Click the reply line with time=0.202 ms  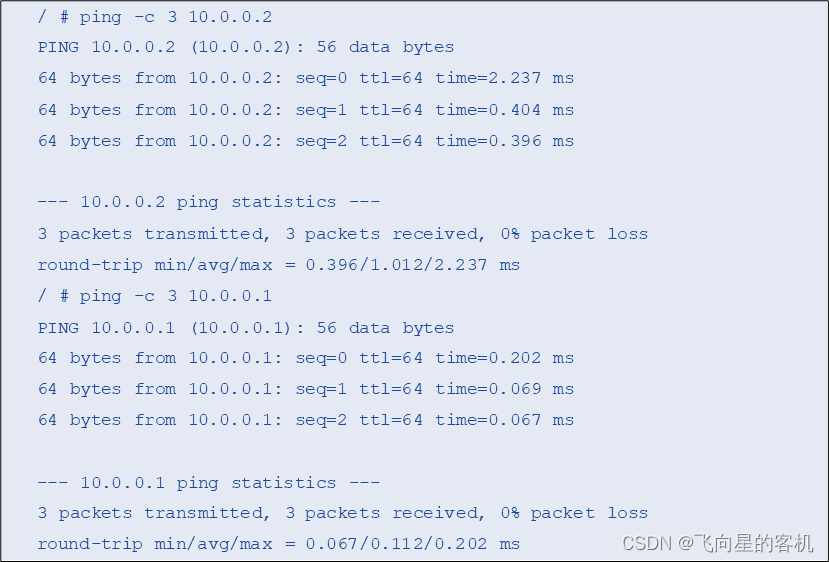305,358
